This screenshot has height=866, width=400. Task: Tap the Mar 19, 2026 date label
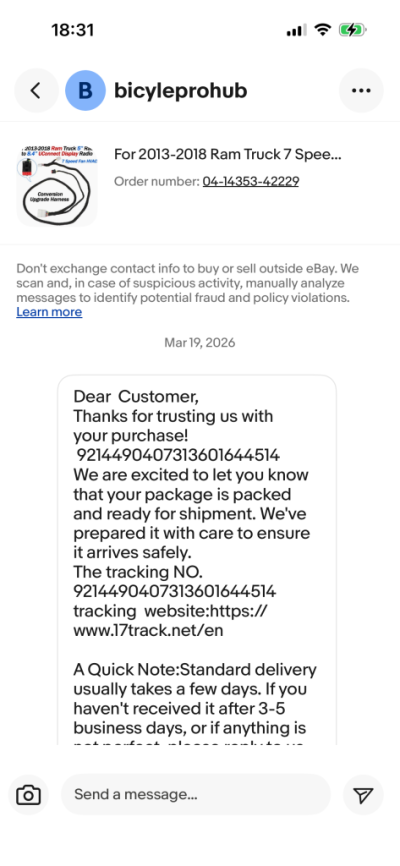[199, 342]
